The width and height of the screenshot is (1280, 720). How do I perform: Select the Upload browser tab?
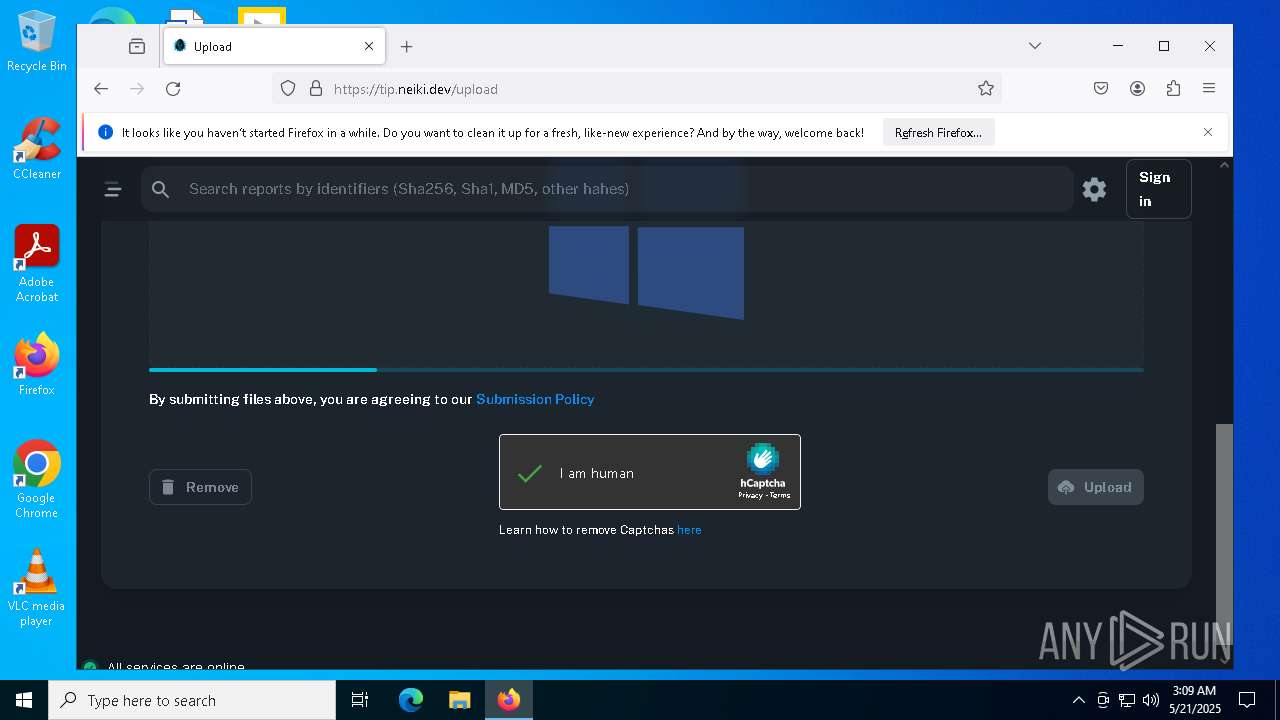pyautogui.click(x=273, y=46)
